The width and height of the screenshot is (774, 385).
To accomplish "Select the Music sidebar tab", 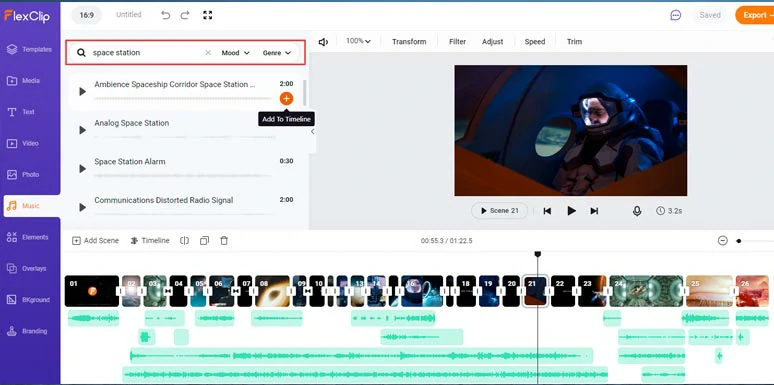I will [x=31, y=206].
